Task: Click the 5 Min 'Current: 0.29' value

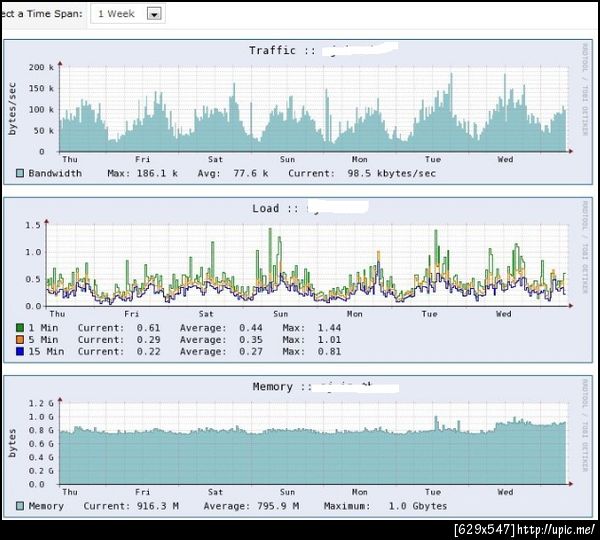Action: 119,340
